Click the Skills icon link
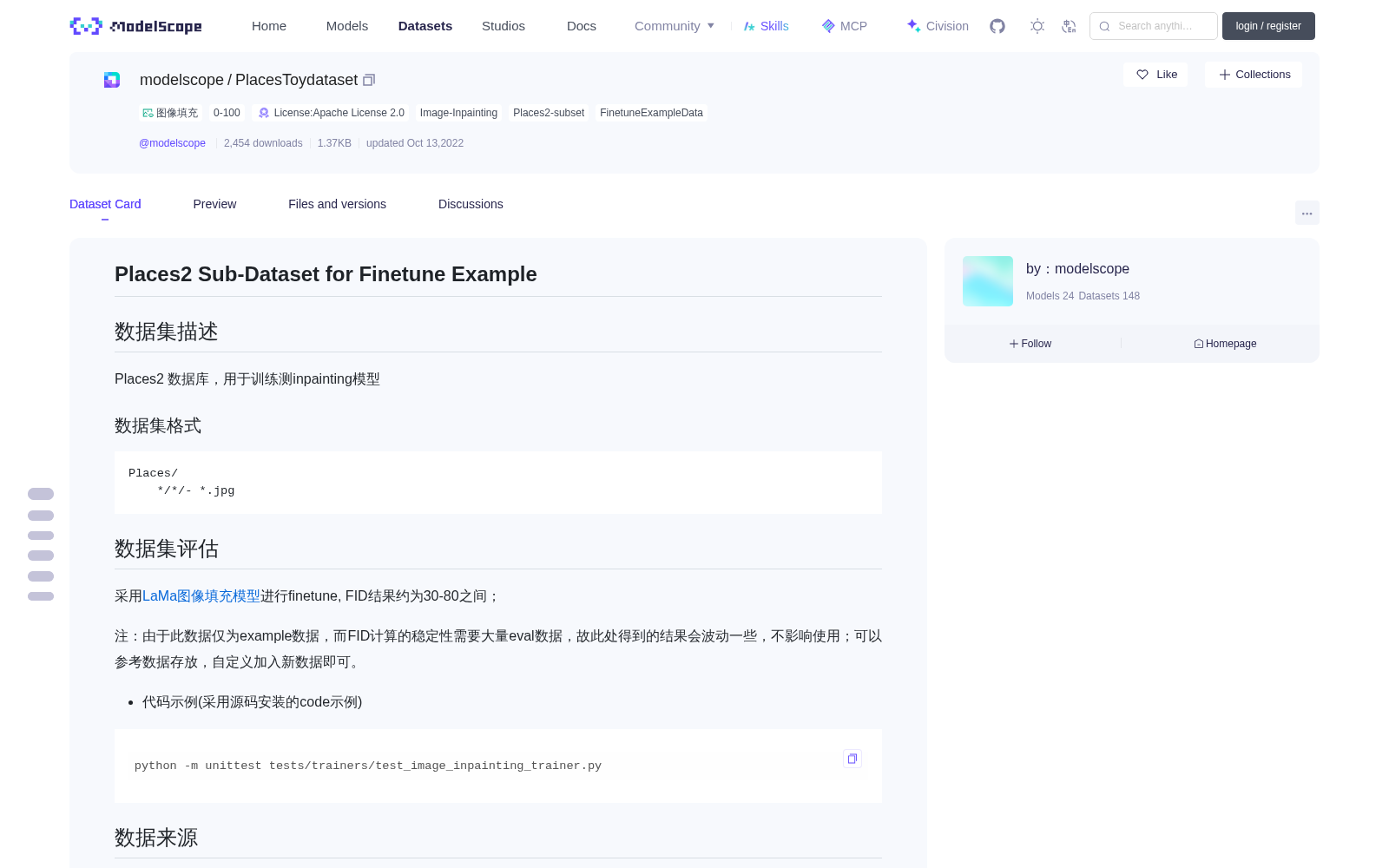This screenshot has height=868, width=1389. point(766,26)
